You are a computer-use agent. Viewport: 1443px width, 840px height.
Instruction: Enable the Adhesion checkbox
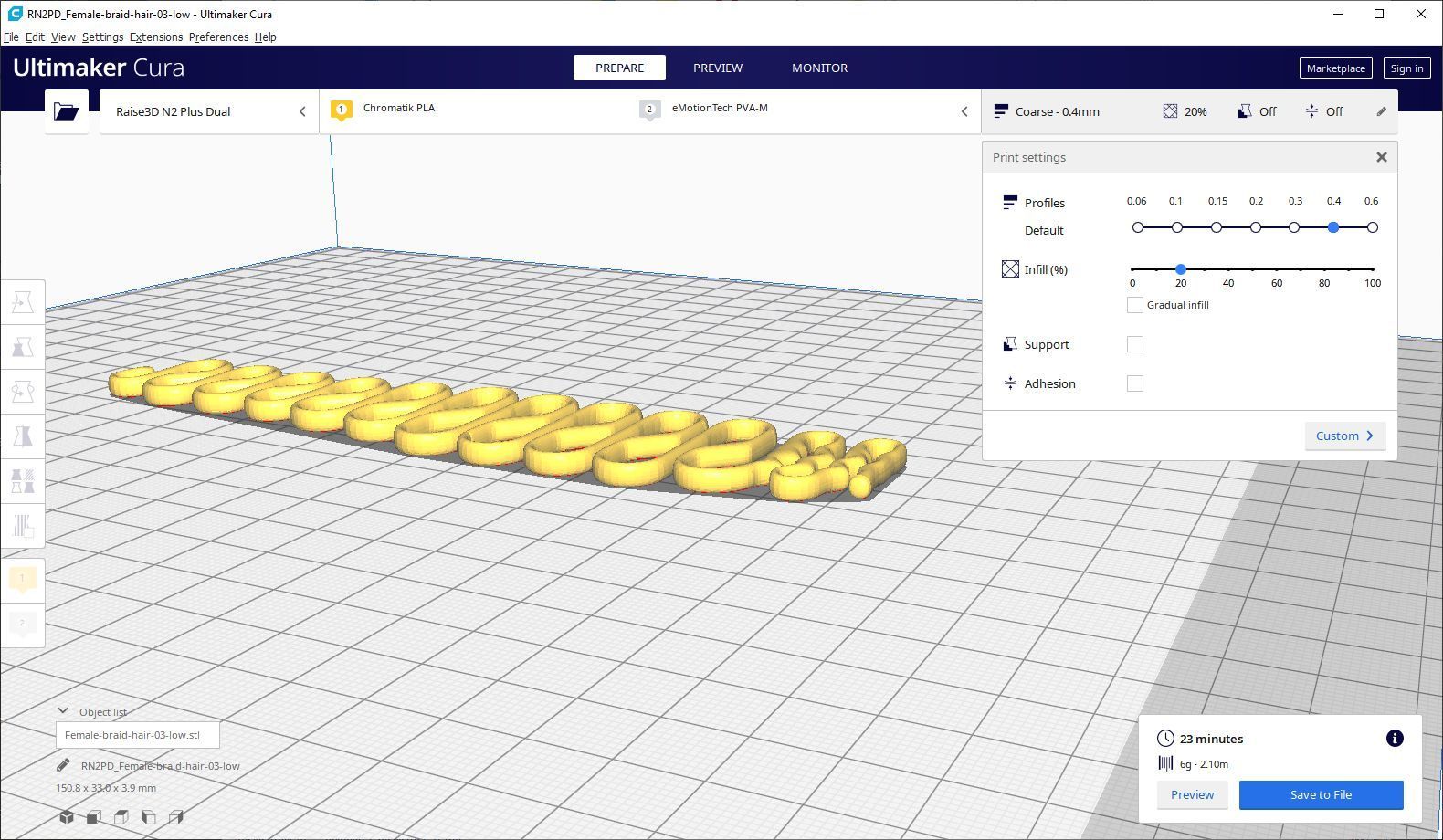(x=1134, y=383)
